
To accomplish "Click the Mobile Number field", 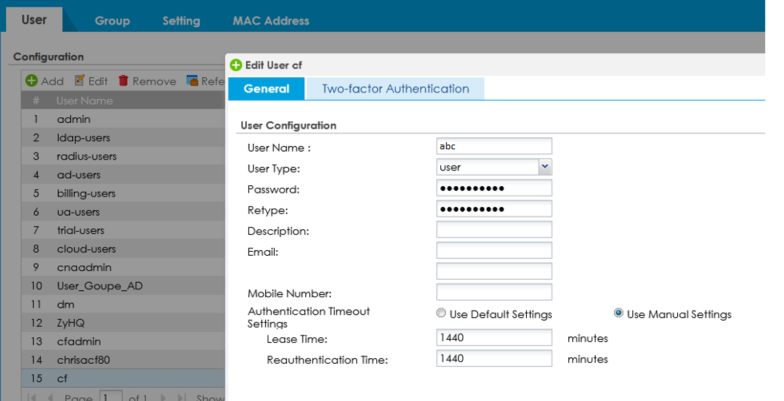I will click(494, 293).
